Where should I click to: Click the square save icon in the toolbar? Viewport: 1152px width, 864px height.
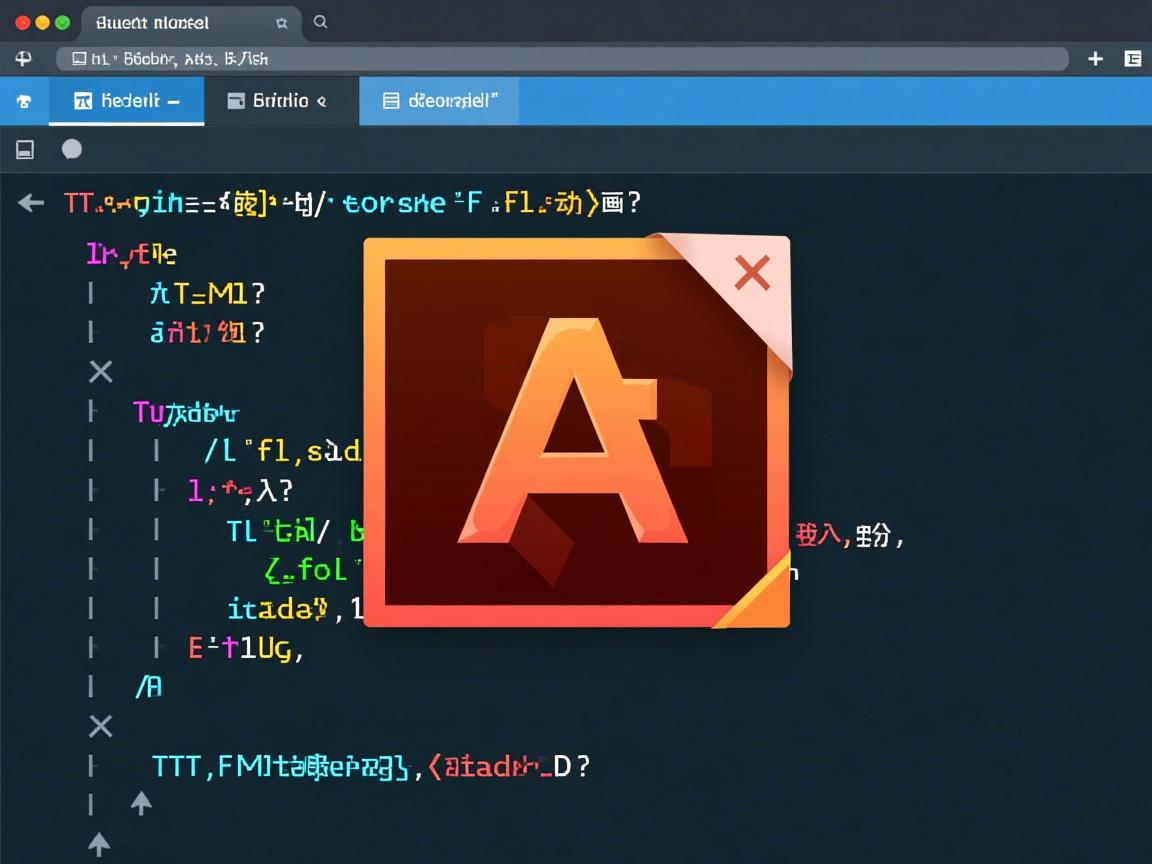[25, 150]
